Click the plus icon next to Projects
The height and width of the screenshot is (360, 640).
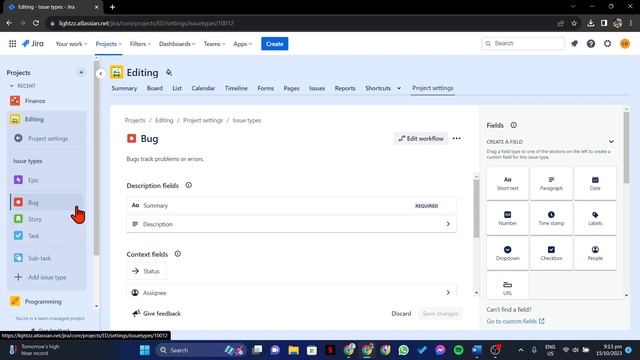coord(81,73)
